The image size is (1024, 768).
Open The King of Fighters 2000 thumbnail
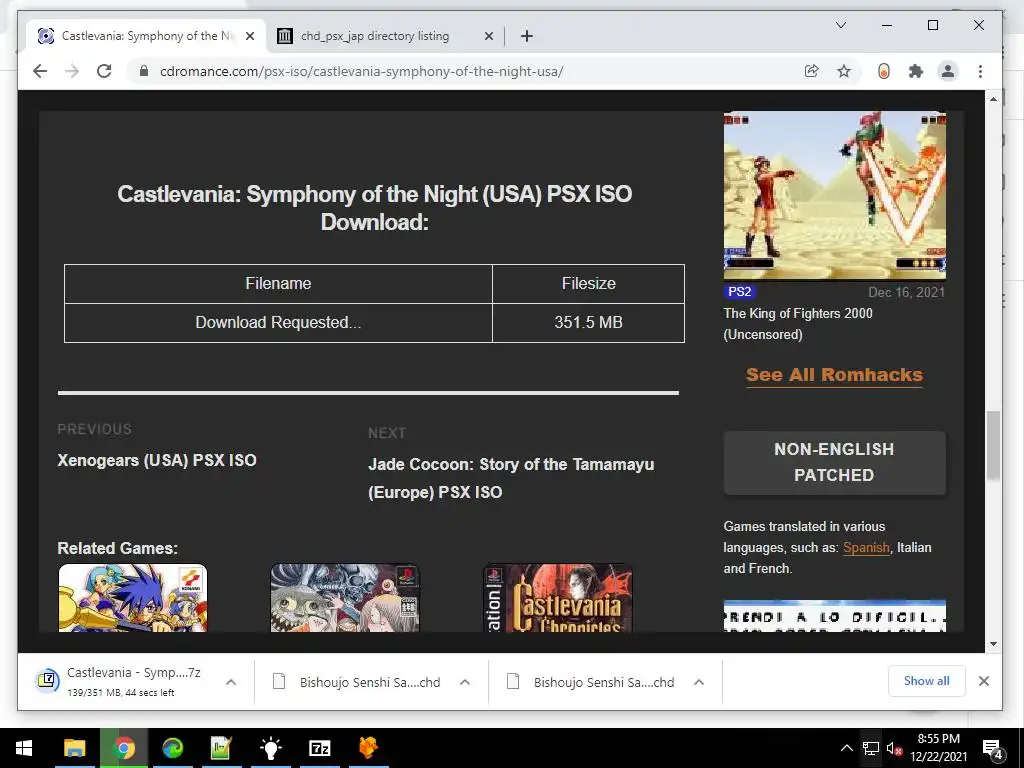tap(835, 195)
